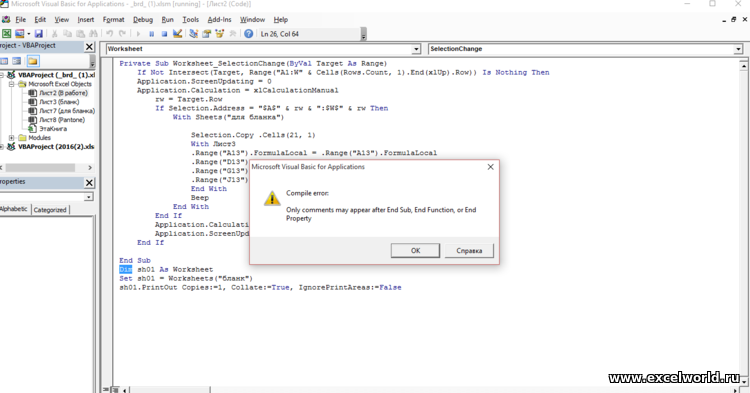750x393 pixels.
Task: Open the View menu
Action: tap(62, 20)
